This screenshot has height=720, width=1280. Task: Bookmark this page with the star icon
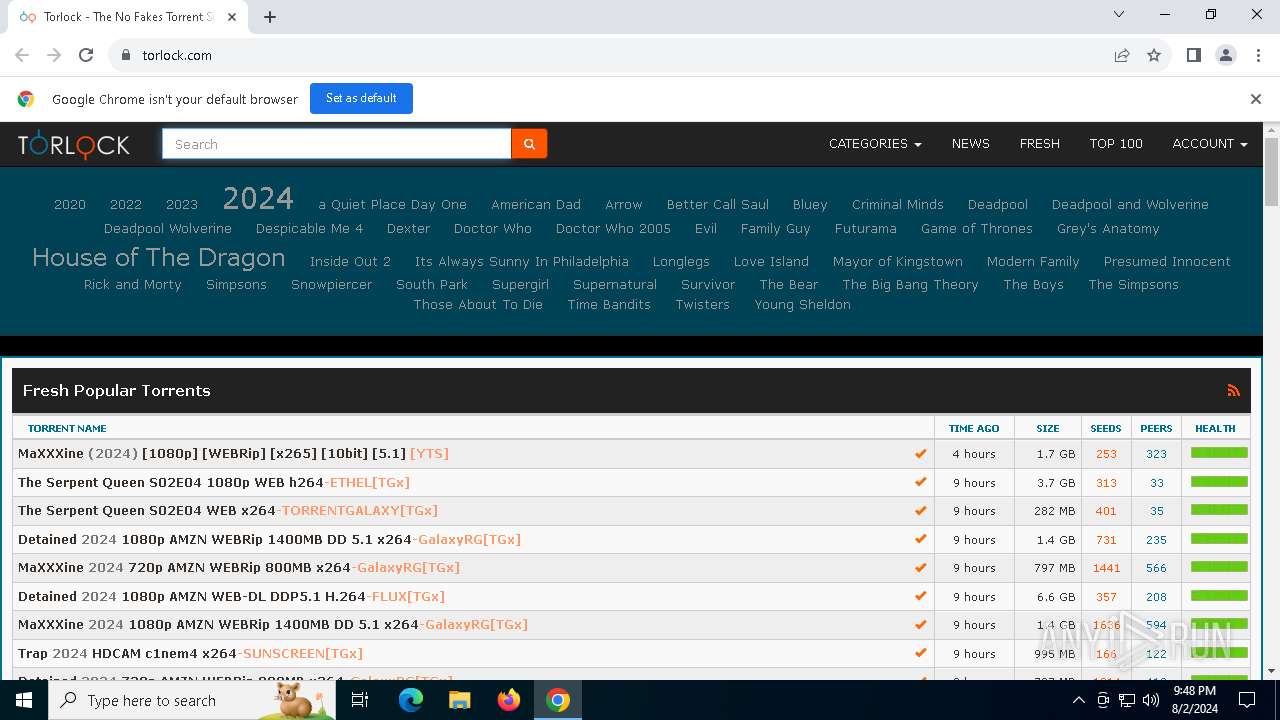(x=1154, y=55)
